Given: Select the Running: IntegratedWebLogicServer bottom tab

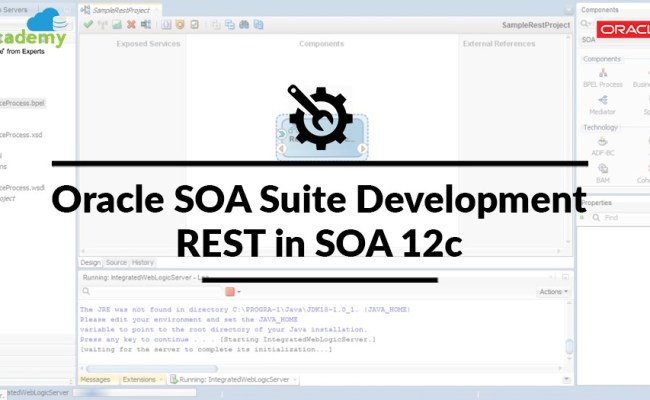Looking at the screenshot, I should (x=234, y=379).
